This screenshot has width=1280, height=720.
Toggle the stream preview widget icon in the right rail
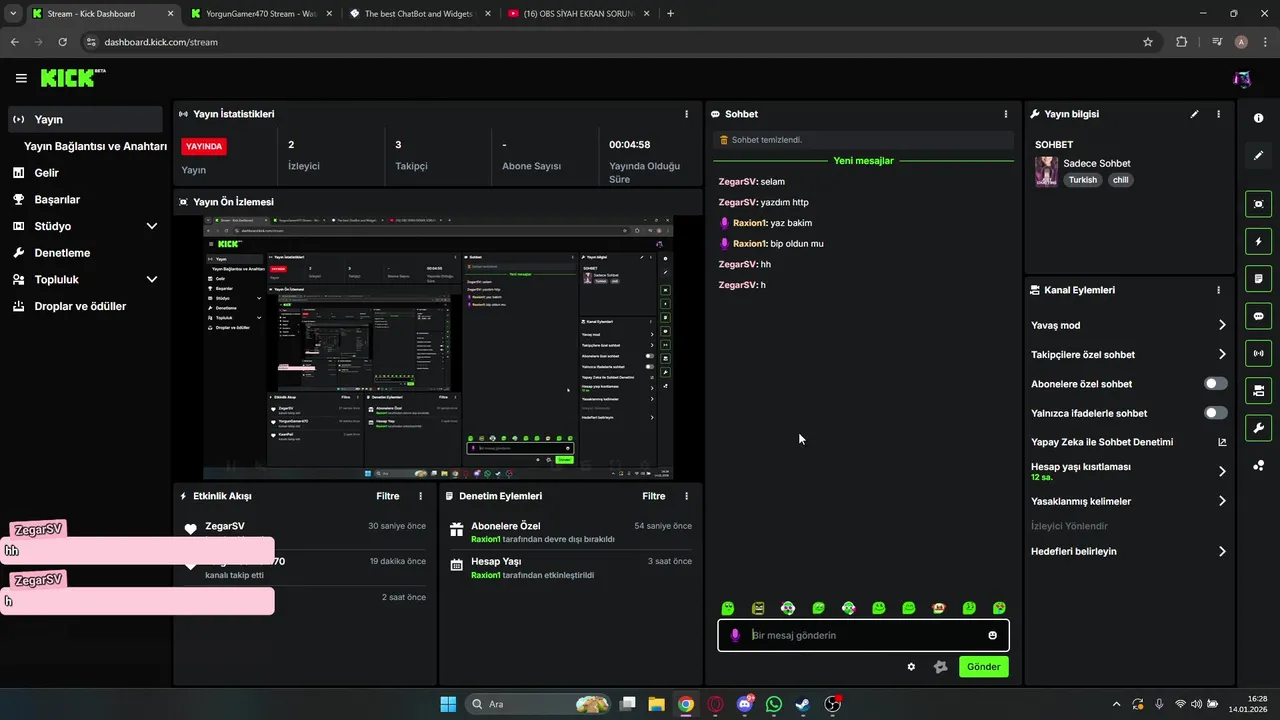point(1258,204)
